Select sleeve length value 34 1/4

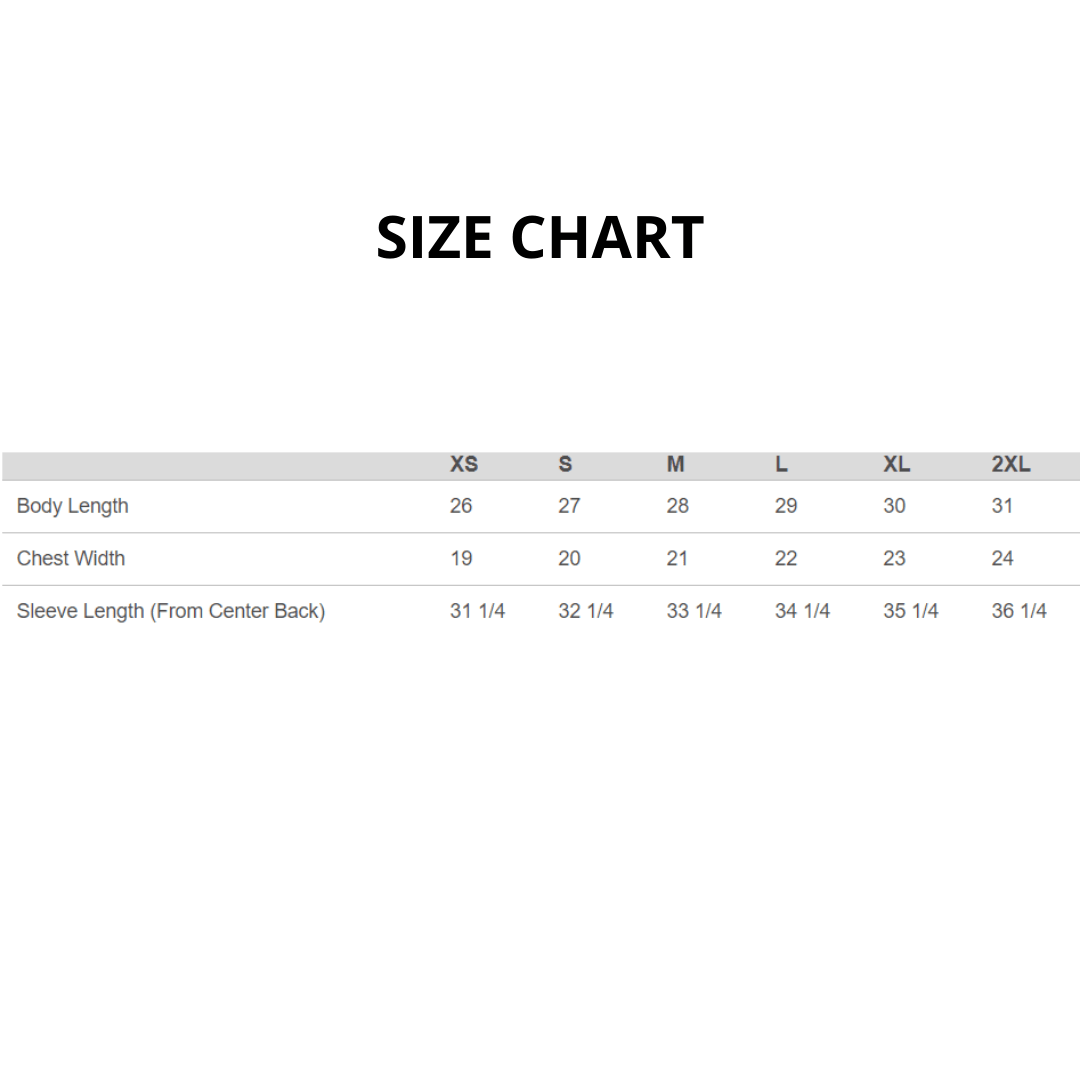click(x=802, y=611)
